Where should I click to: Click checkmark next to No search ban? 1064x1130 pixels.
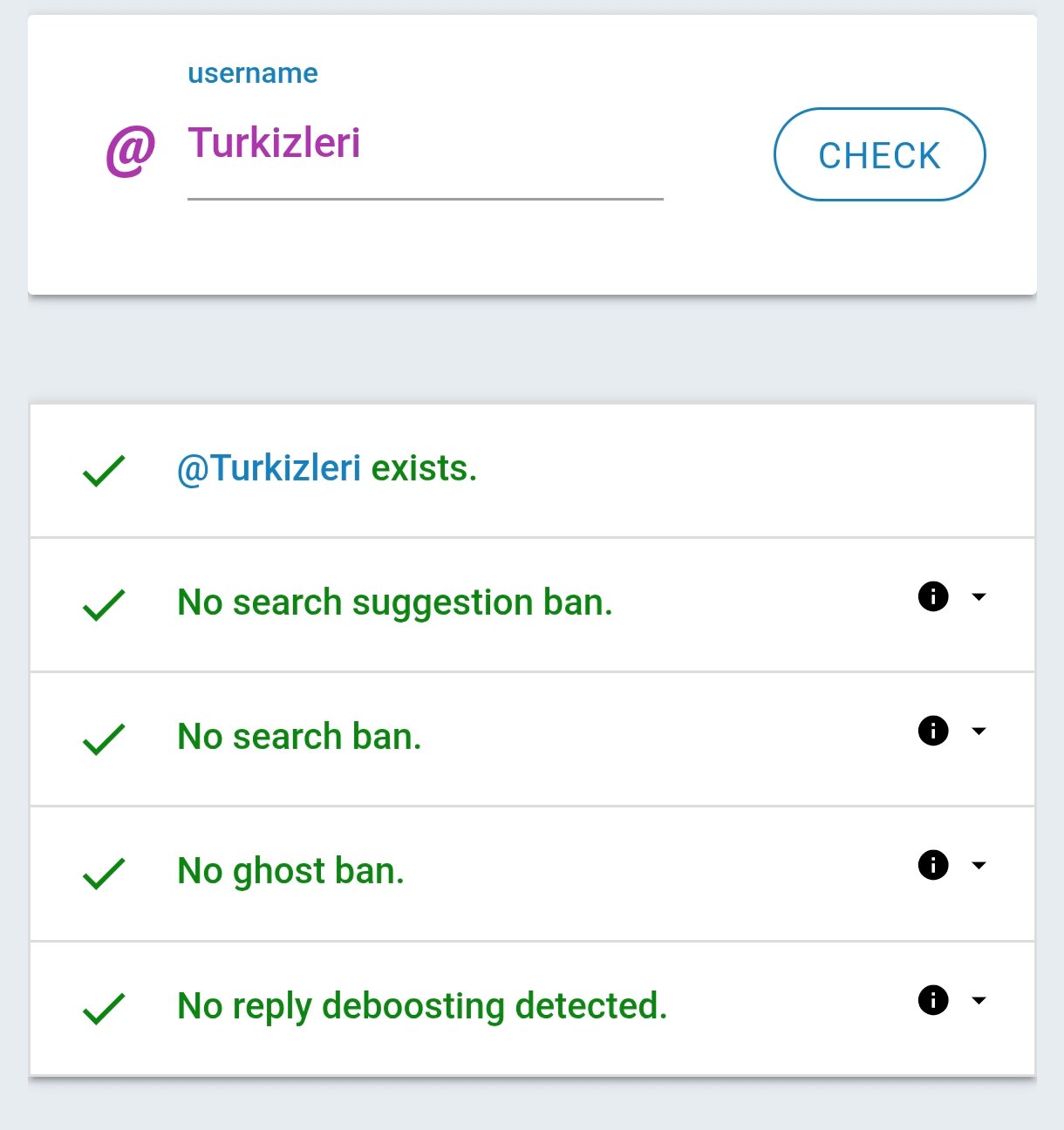tap(104, 739)
